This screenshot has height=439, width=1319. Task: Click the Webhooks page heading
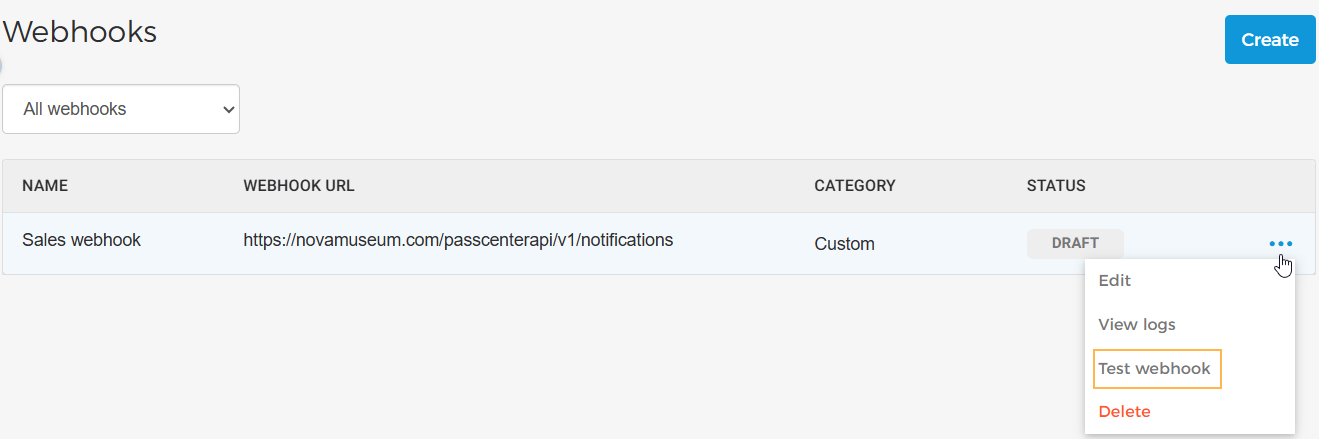point(80,32)
